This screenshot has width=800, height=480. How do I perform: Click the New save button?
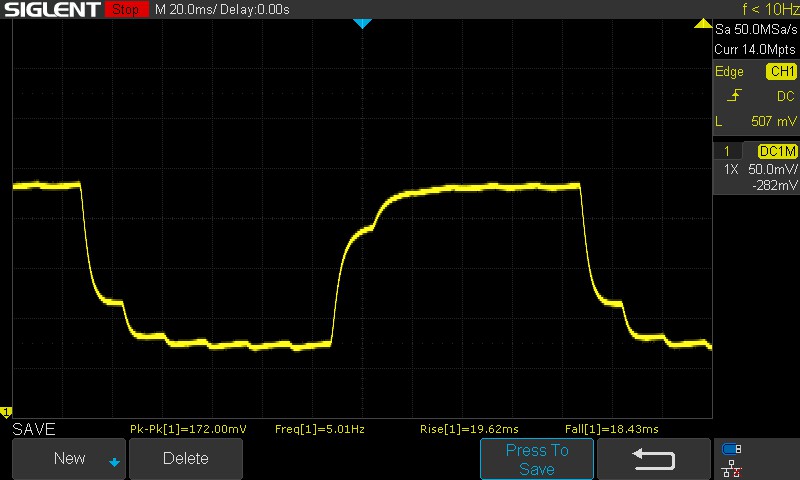(69, 459)
